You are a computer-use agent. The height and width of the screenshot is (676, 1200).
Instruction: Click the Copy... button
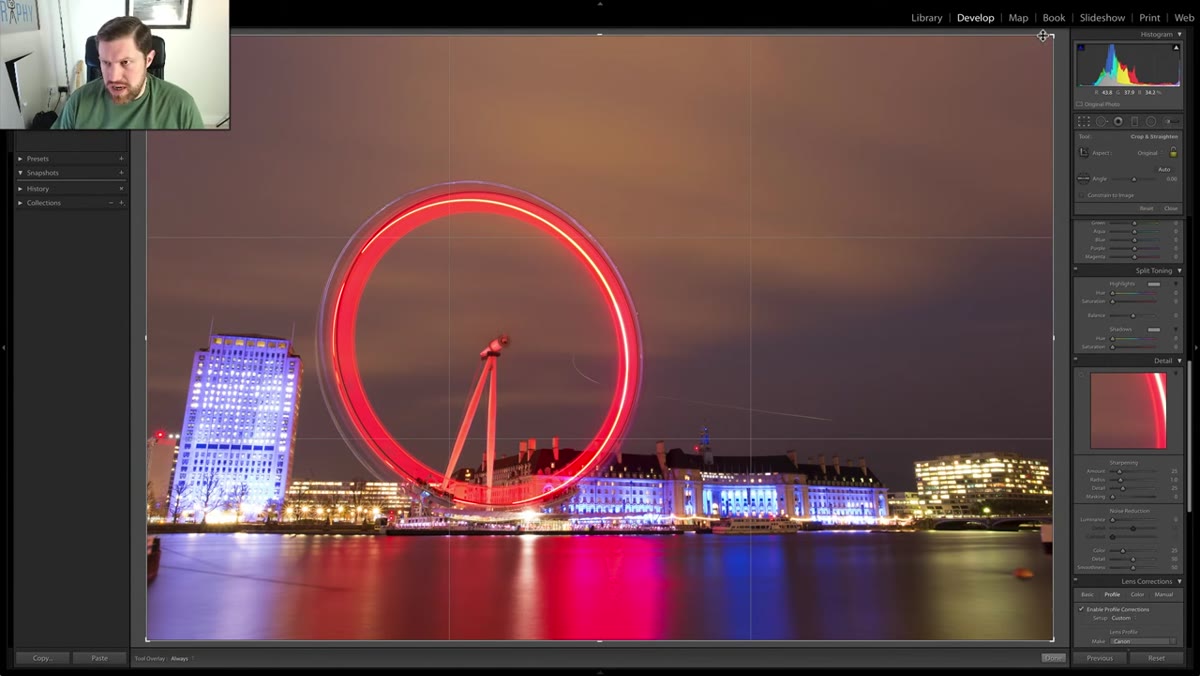tap(42, 658)
